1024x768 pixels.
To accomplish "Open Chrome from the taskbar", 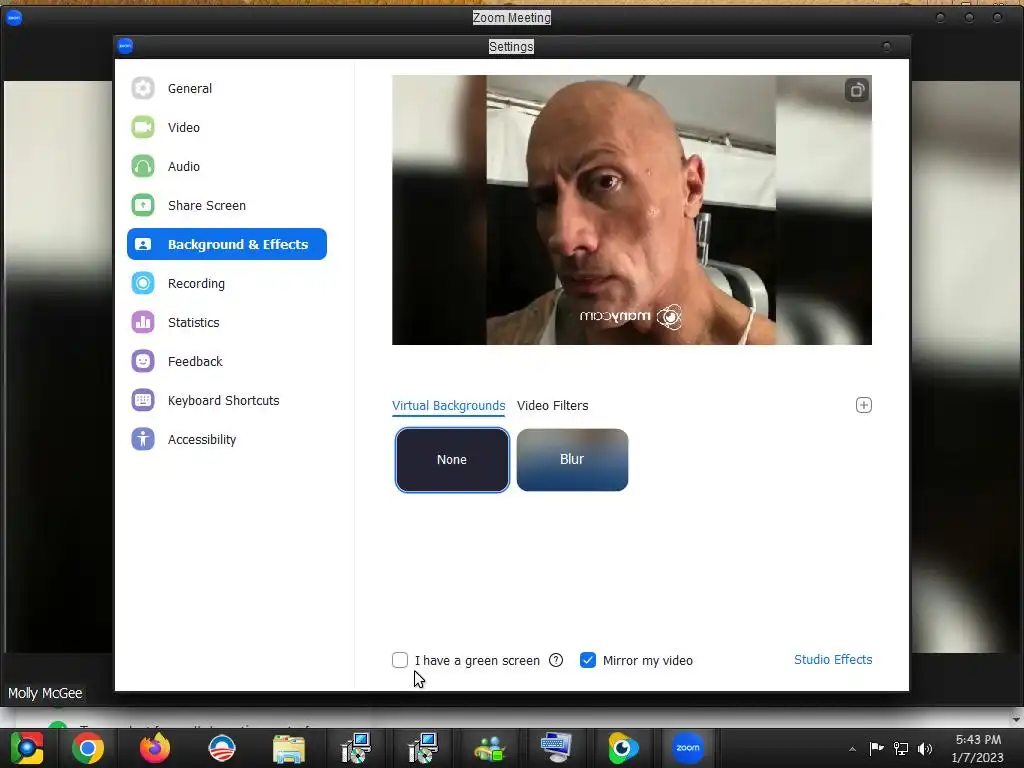I will 88,748.
